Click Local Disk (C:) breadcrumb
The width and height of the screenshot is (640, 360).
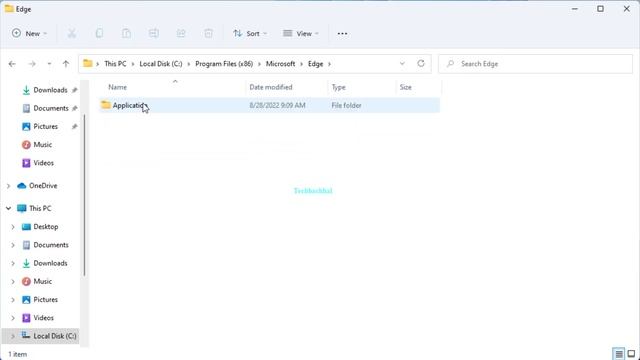(161, 64)
